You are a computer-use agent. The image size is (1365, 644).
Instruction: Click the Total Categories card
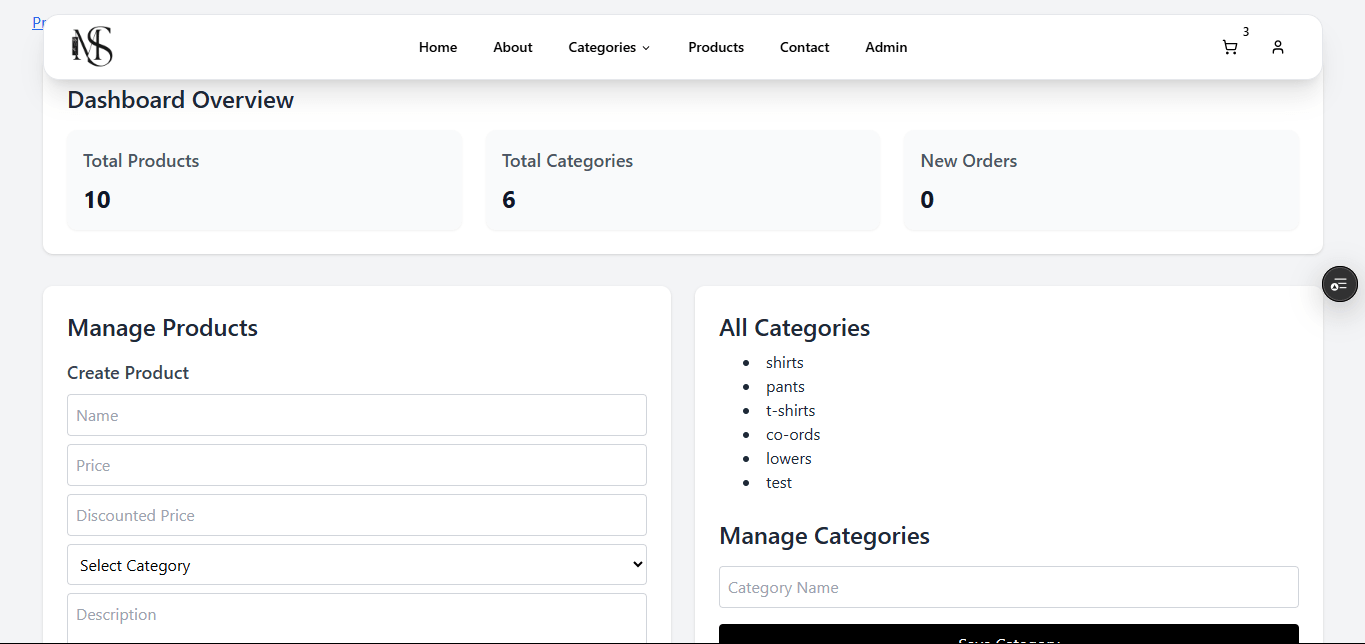coord(683,180)
